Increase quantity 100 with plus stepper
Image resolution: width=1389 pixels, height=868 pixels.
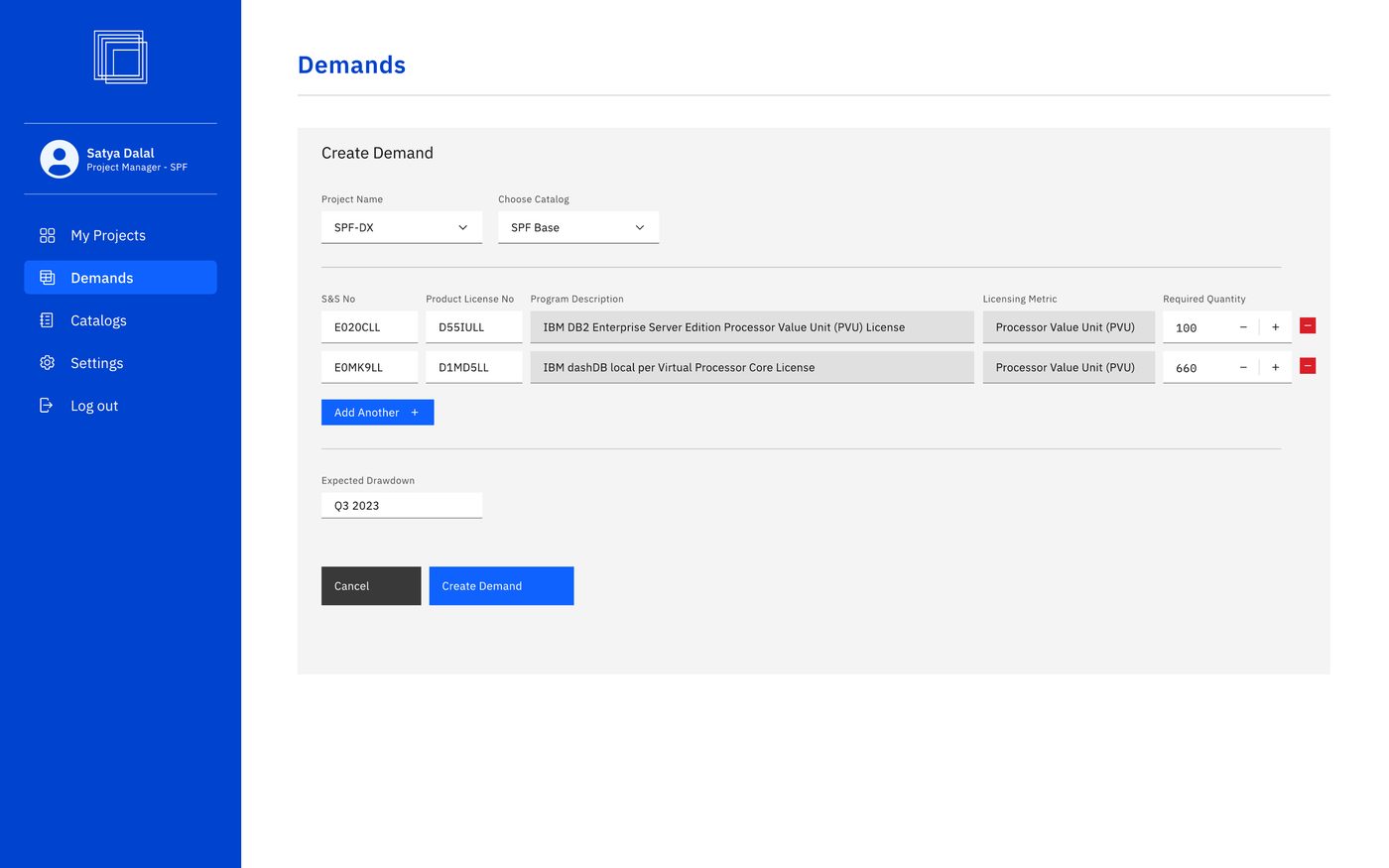pyautogui.click(x=1276, y=327)
